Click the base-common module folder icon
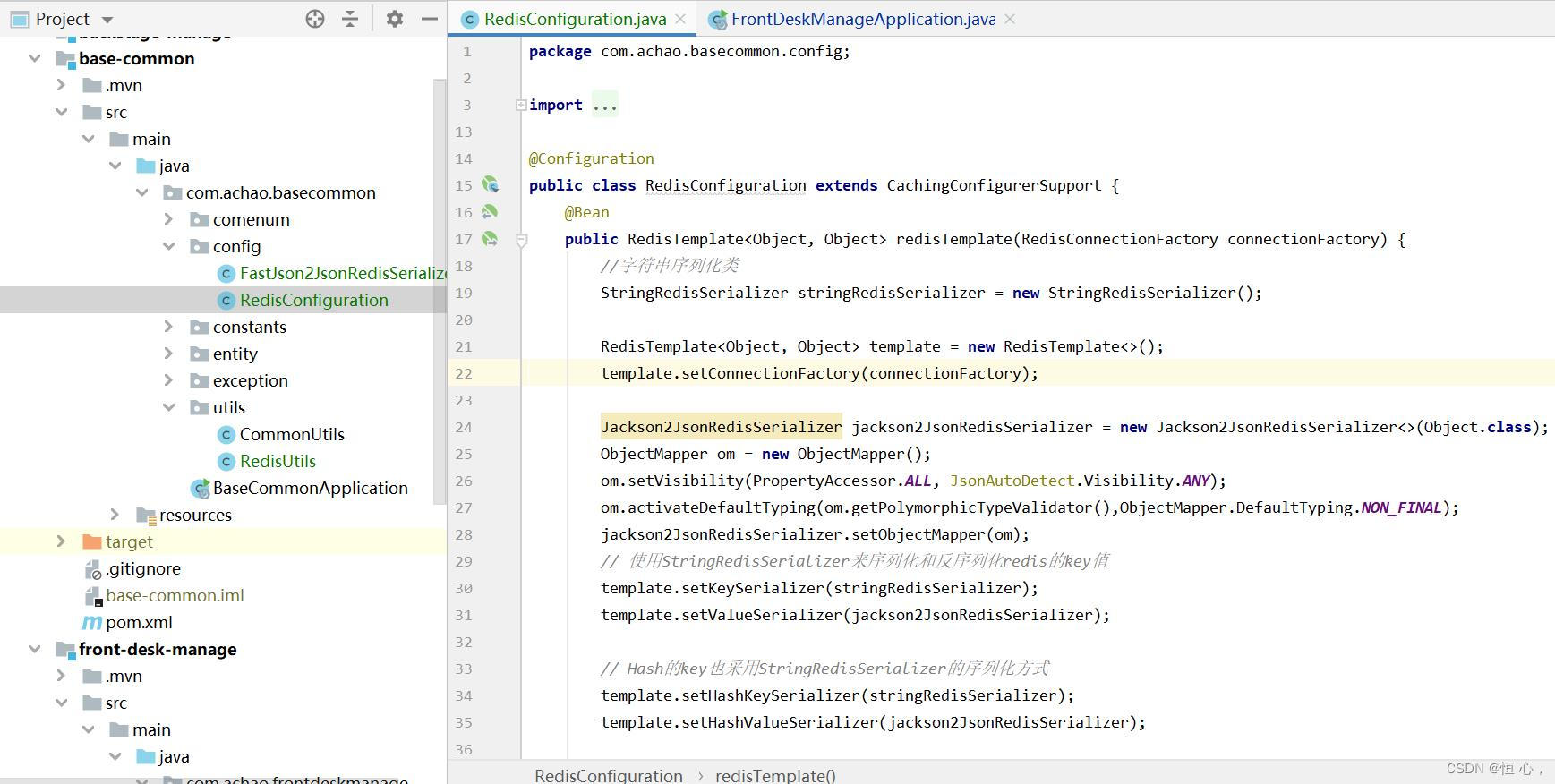Viewport: 1555px width, 784px height. click(x=65, y=59)
